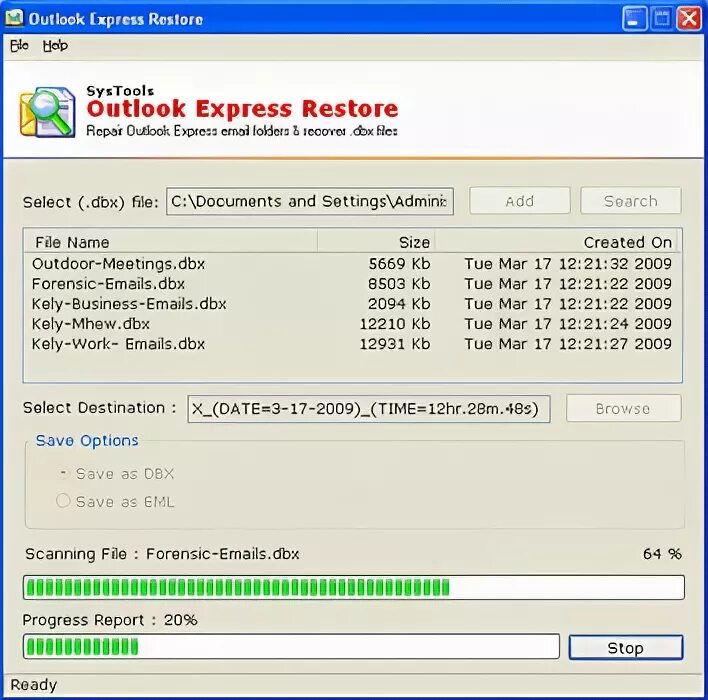Click the 8503 Kb size cell
708x700 pixels.
(x=399, y=284)
